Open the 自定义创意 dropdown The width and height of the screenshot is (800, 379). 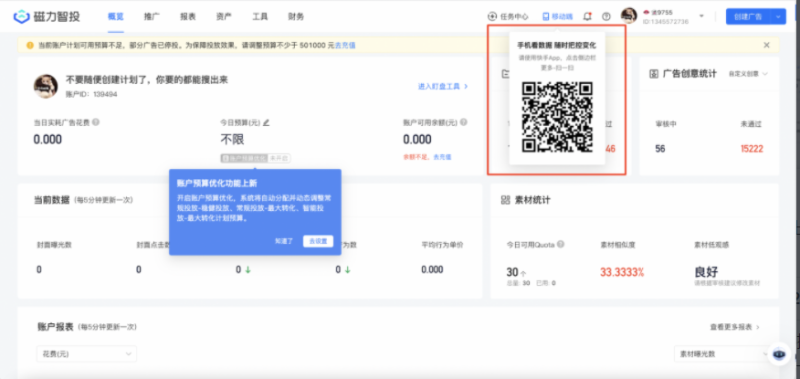click(x=748, y=74)
